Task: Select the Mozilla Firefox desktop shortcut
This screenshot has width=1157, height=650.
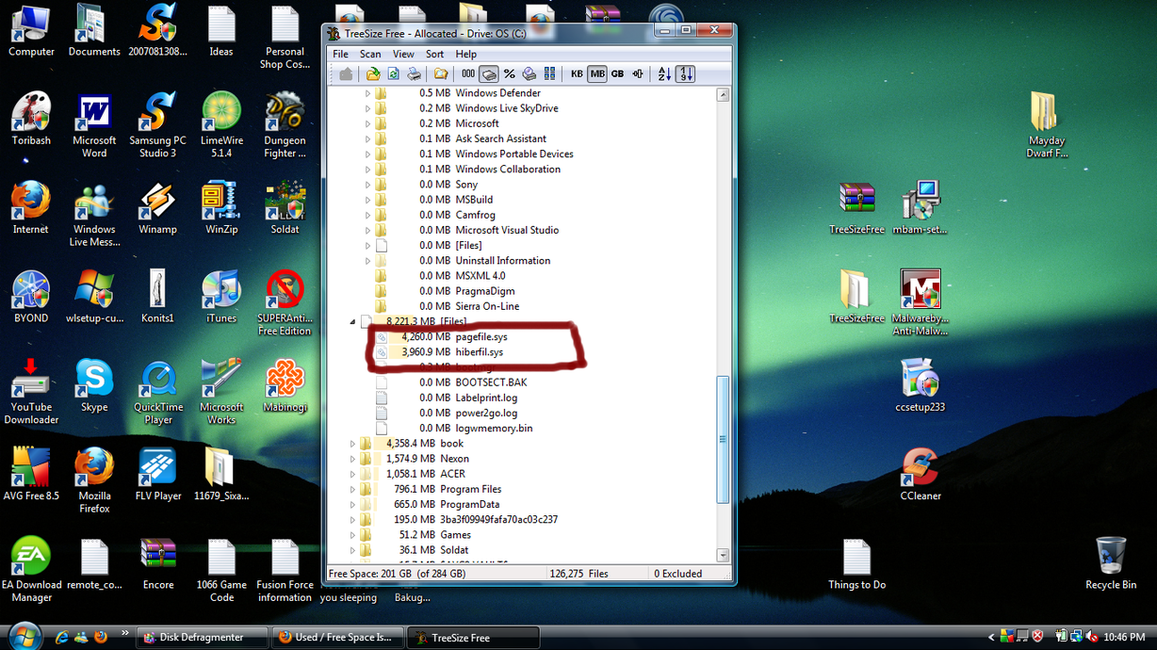Action: pyautogui.click(x=94, y=481)
